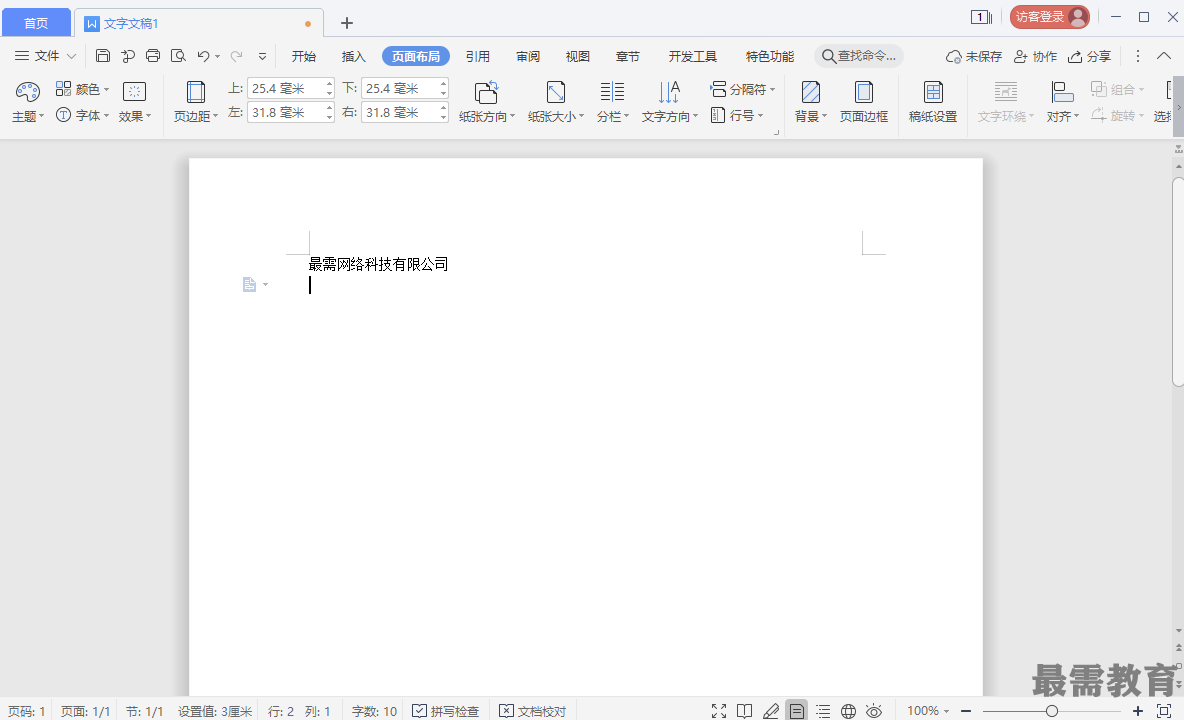Switch to the 视图 ribbon tab
The image size is (1184, 720).
578,57
